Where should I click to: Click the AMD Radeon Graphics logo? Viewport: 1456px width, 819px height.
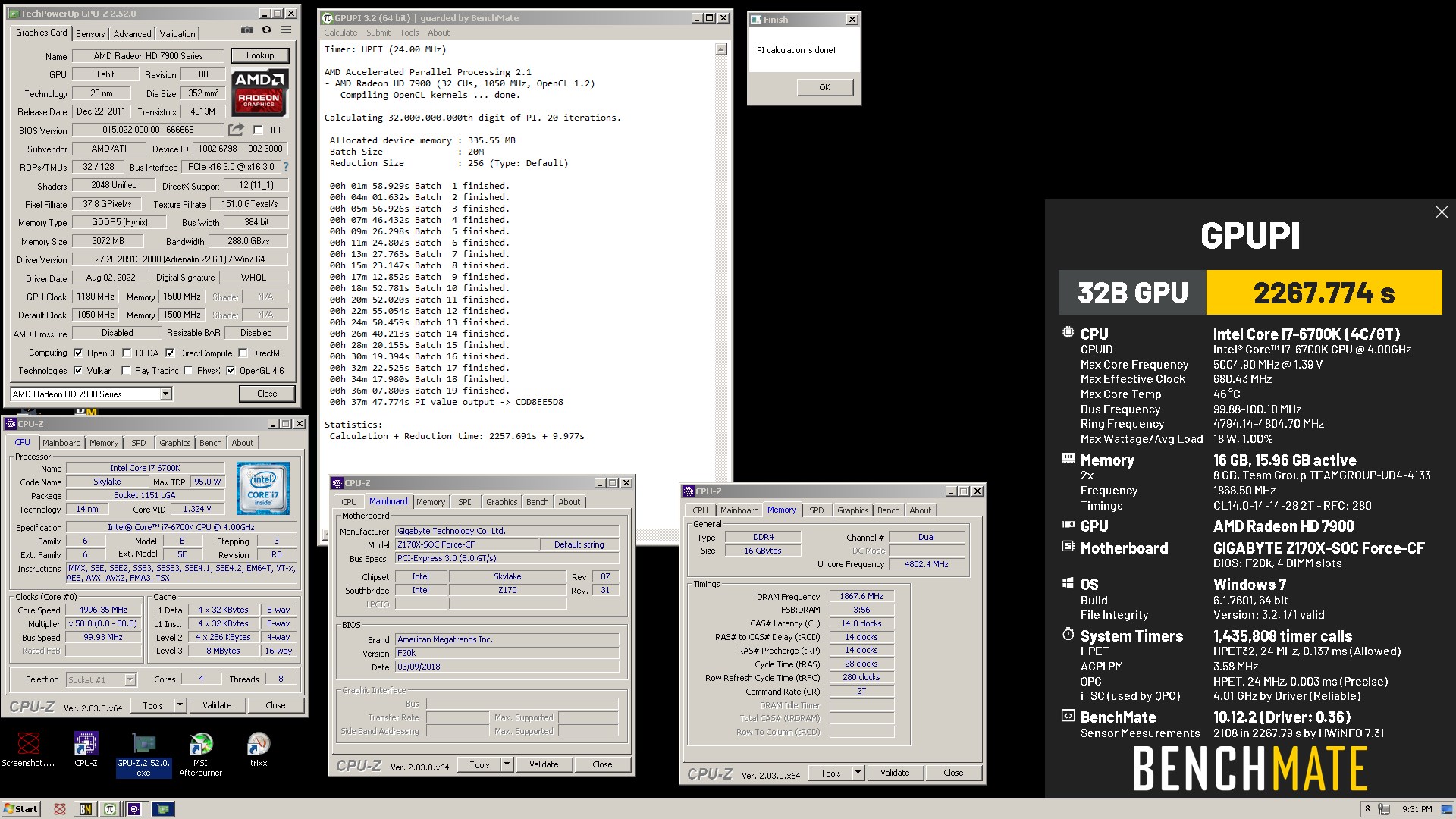pyautogui.click(x=259, y=93)
